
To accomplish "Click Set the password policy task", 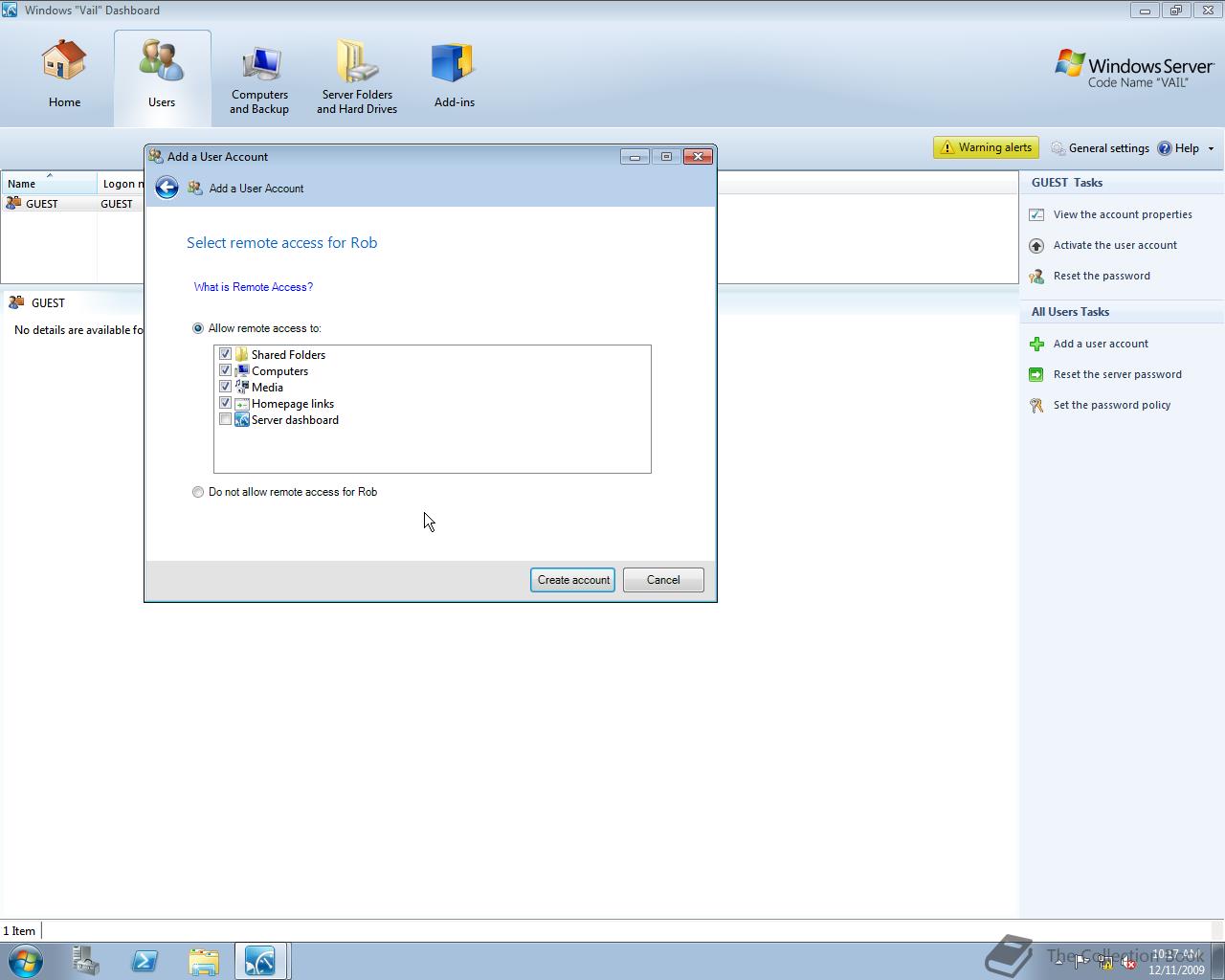I will (x=1112, y=405).
